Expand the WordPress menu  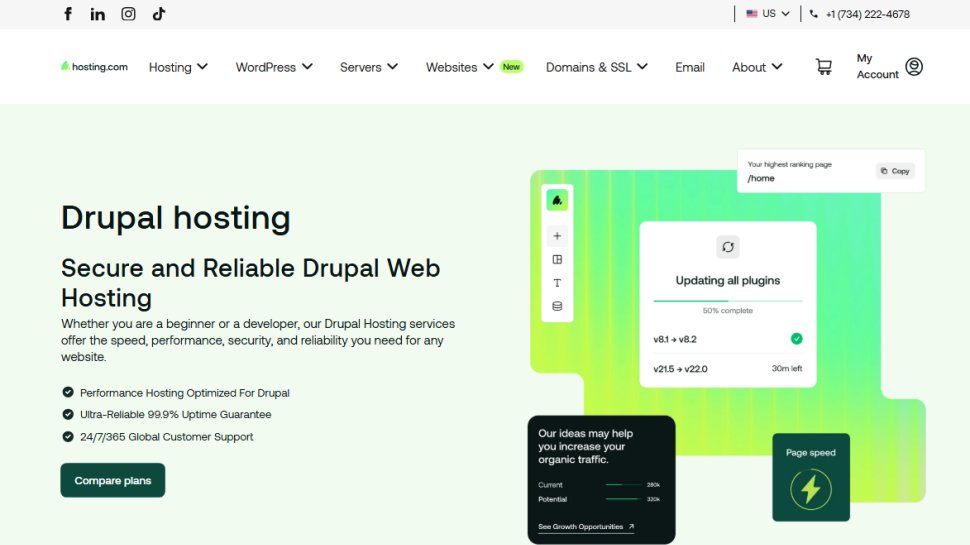point(274,67)
